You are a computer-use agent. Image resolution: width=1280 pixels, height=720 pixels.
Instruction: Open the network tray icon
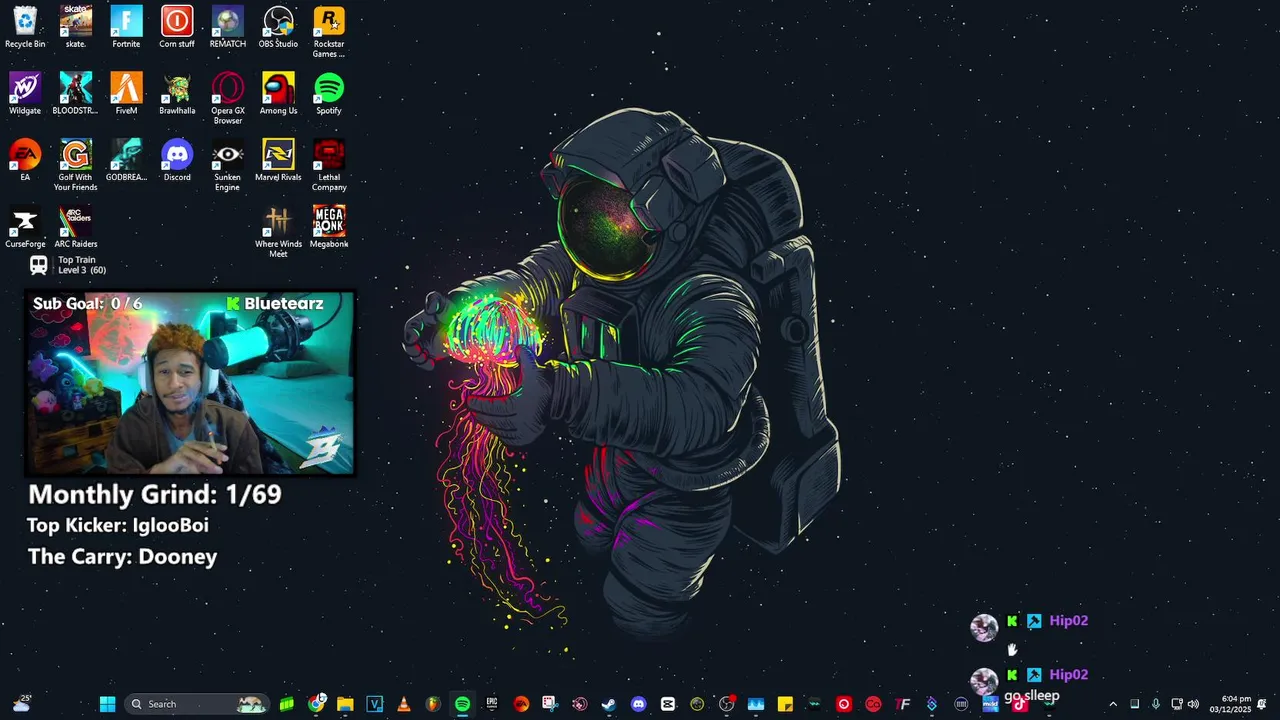(1176, 704)
